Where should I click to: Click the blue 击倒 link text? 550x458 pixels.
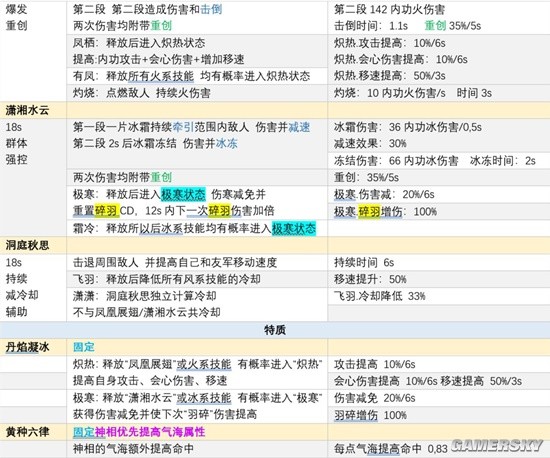[211, 9]
